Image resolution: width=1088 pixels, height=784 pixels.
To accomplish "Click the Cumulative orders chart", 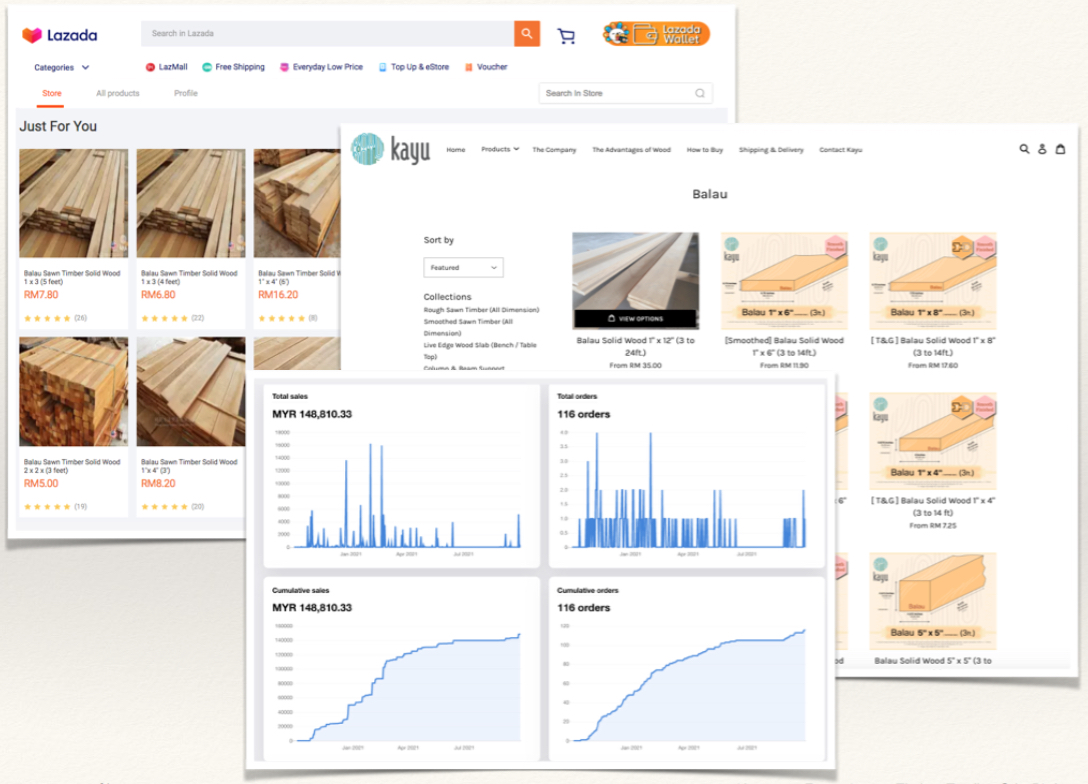I will point(683,684).
